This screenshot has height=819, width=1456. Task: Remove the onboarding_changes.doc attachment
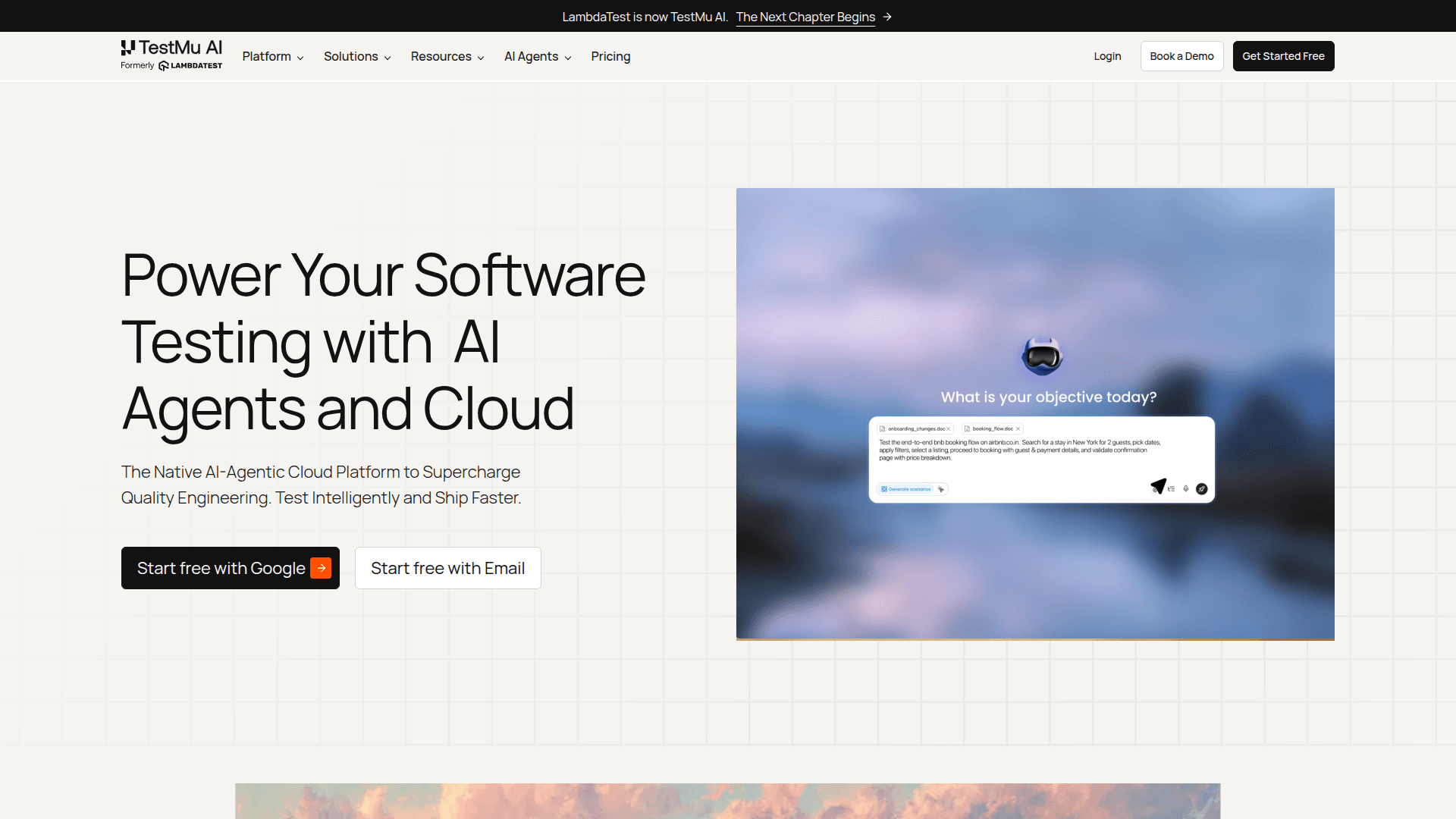[948, 429]
